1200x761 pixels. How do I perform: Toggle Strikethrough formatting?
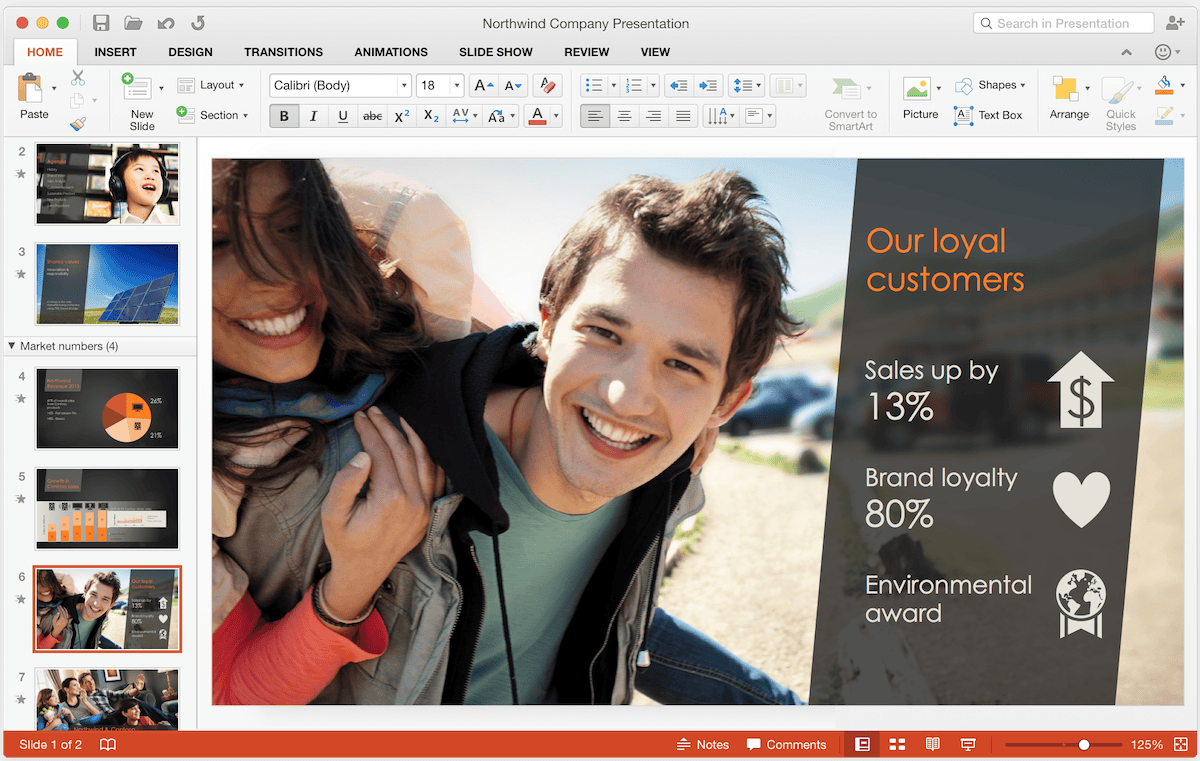[372, 116]
